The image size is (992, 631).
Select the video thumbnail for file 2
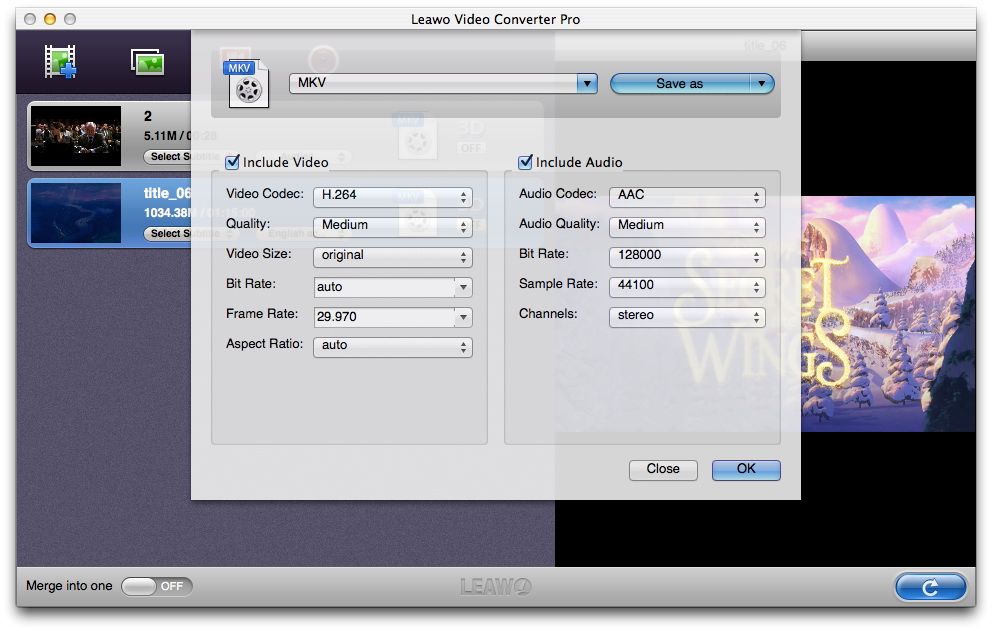pyautogui.click(x=76, y=136)
